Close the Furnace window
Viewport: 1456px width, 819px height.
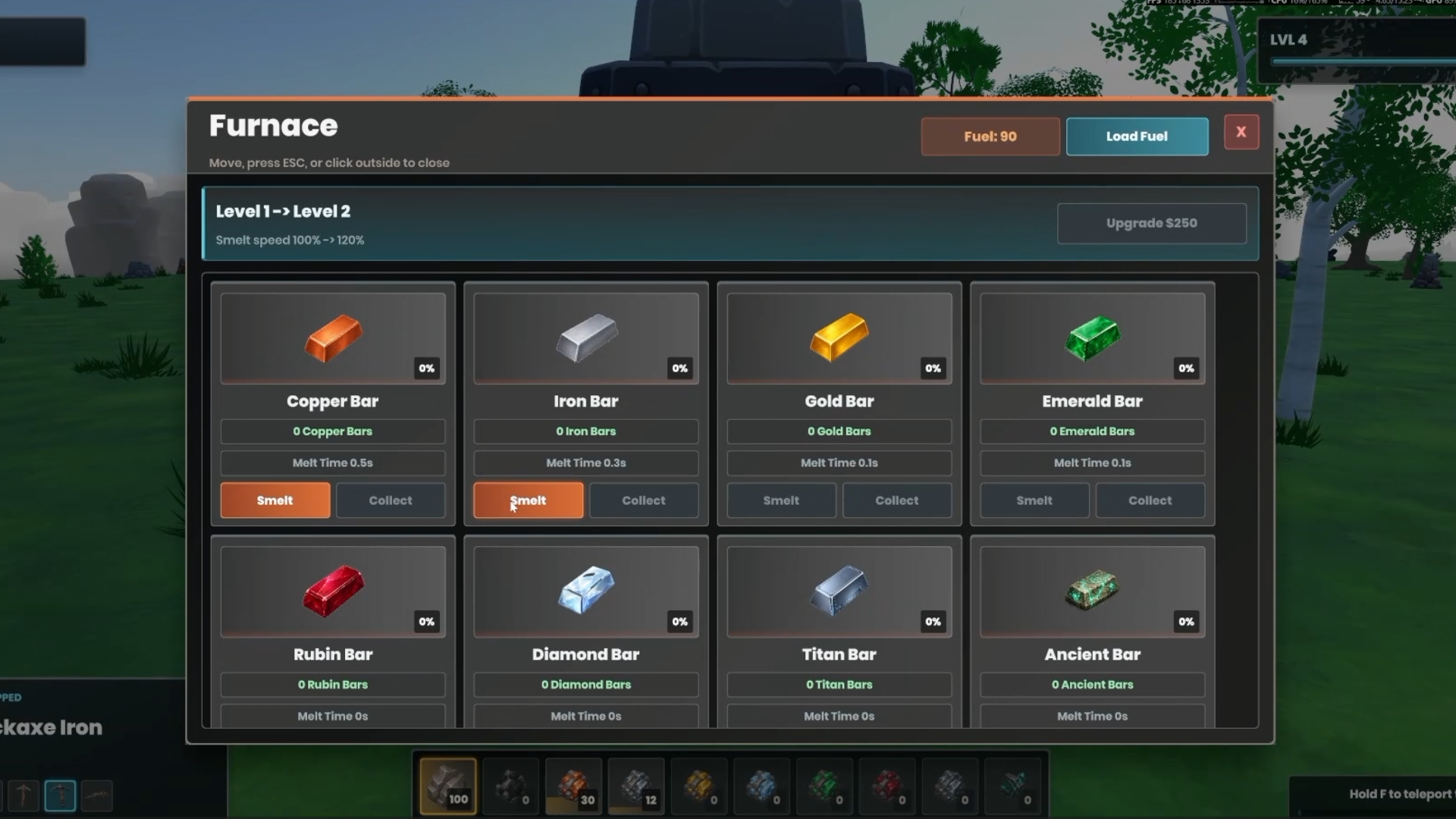(x=1241, y=132)
